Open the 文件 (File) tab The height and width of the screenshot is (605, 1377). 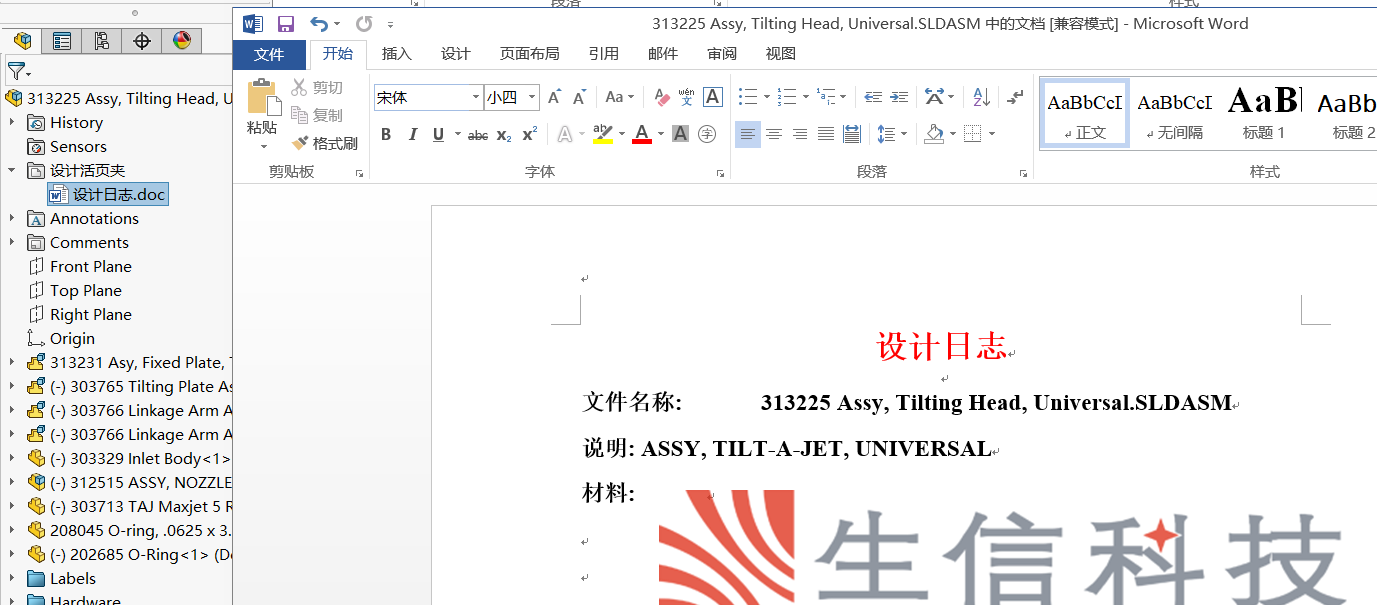[269, 54]
